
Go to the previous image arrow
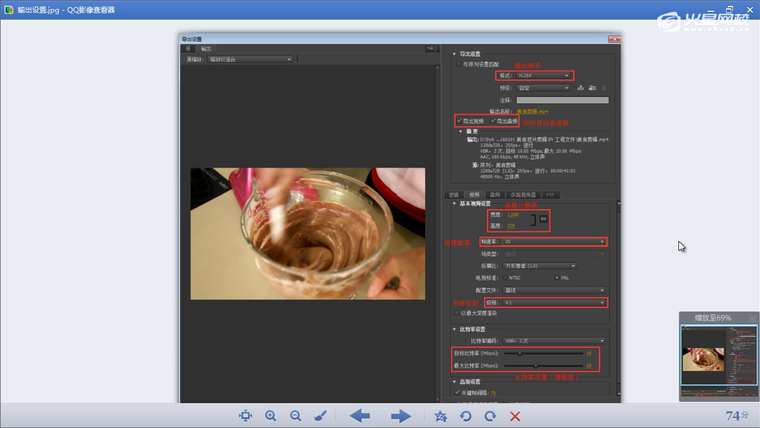tap(360, 416)
